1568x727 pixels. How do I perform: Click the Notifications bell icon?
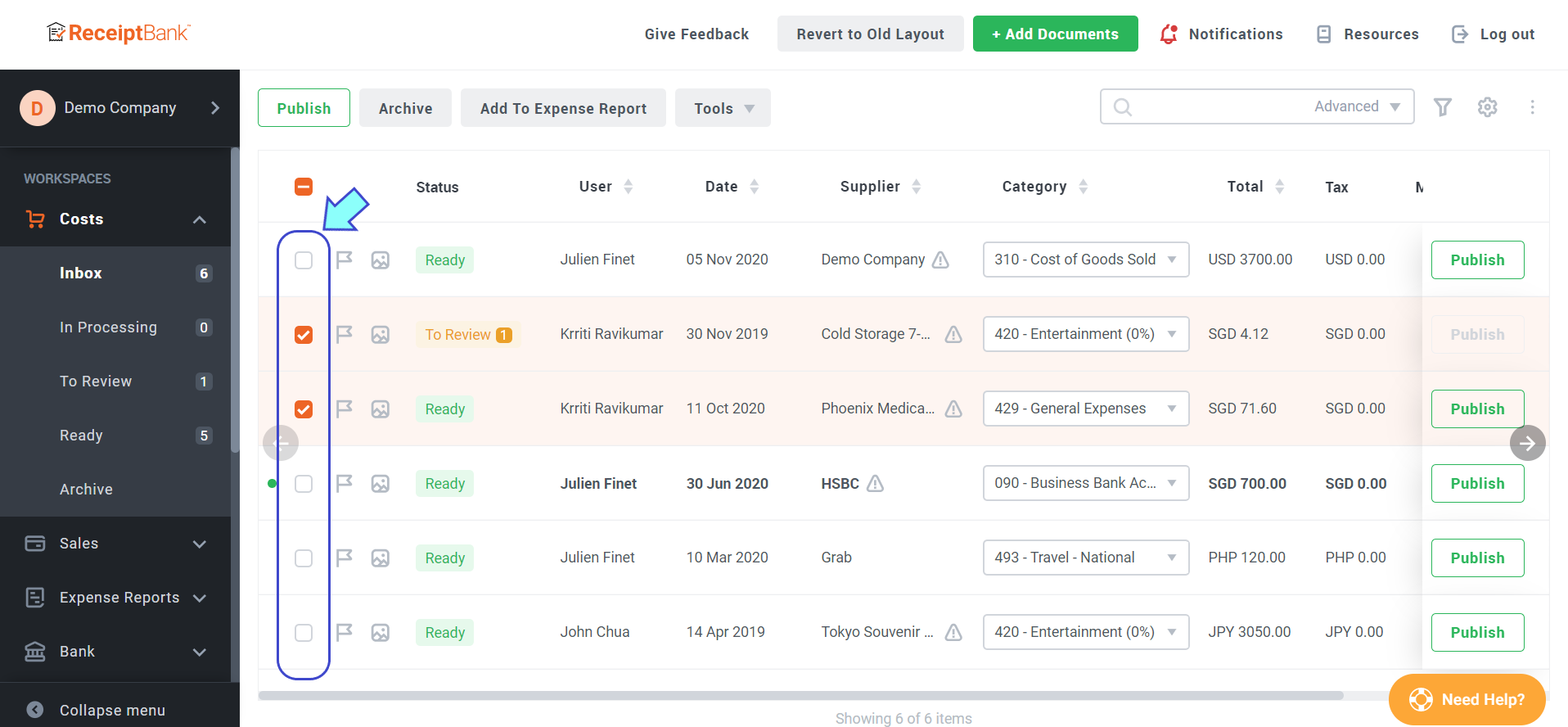[1169, 34]
